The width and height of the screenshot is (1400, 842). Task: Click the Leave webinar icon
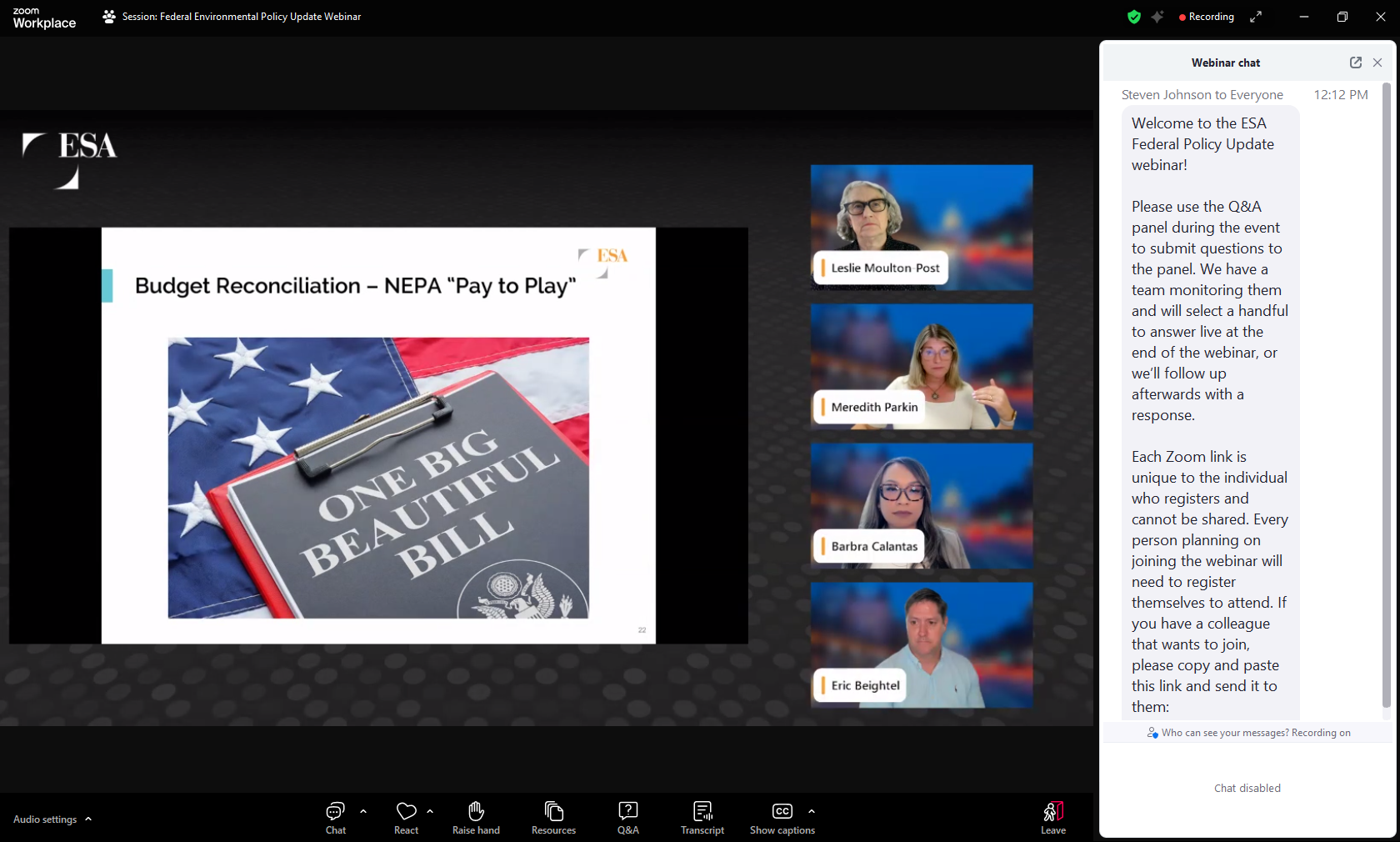(1052, 812)
